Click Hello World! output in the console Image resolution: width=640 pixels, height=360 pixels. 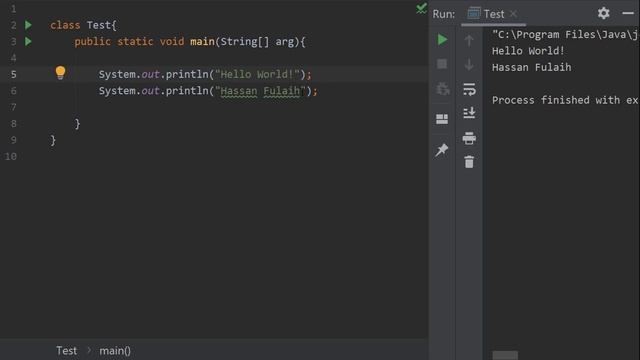[528, 51]
